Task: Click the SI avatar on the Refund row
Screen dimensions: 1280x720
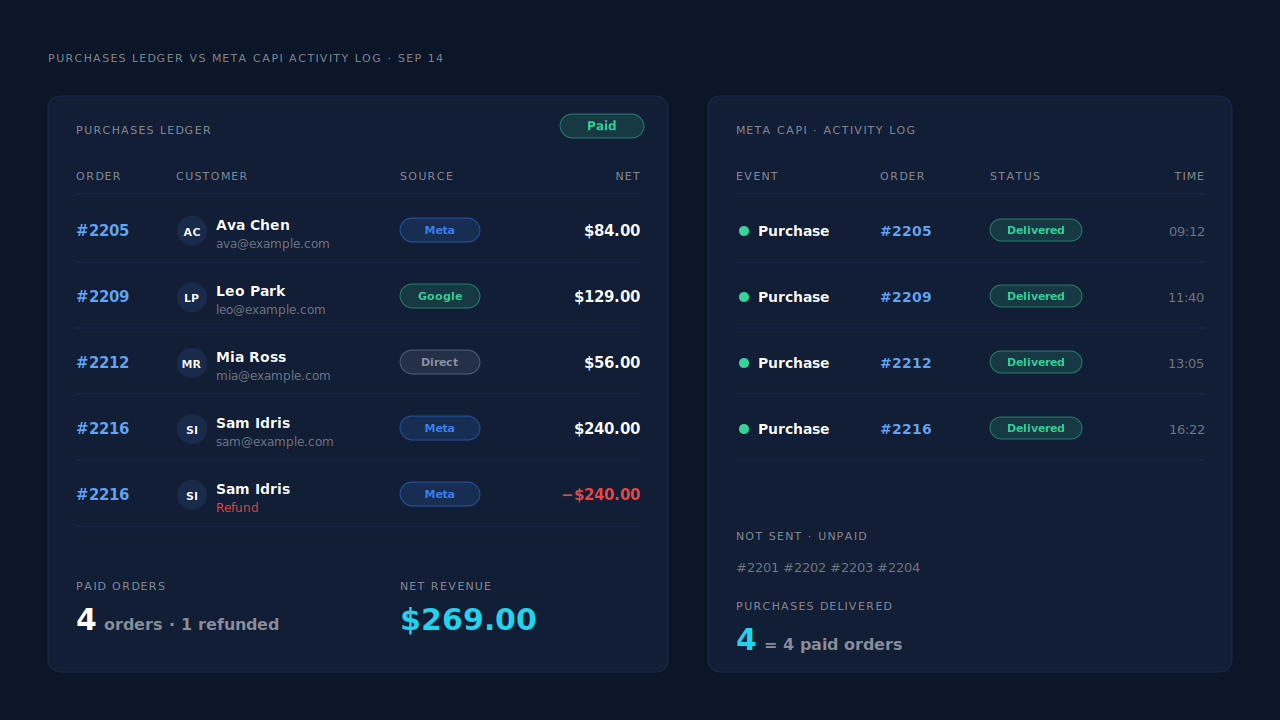Action: click(192, 495)
